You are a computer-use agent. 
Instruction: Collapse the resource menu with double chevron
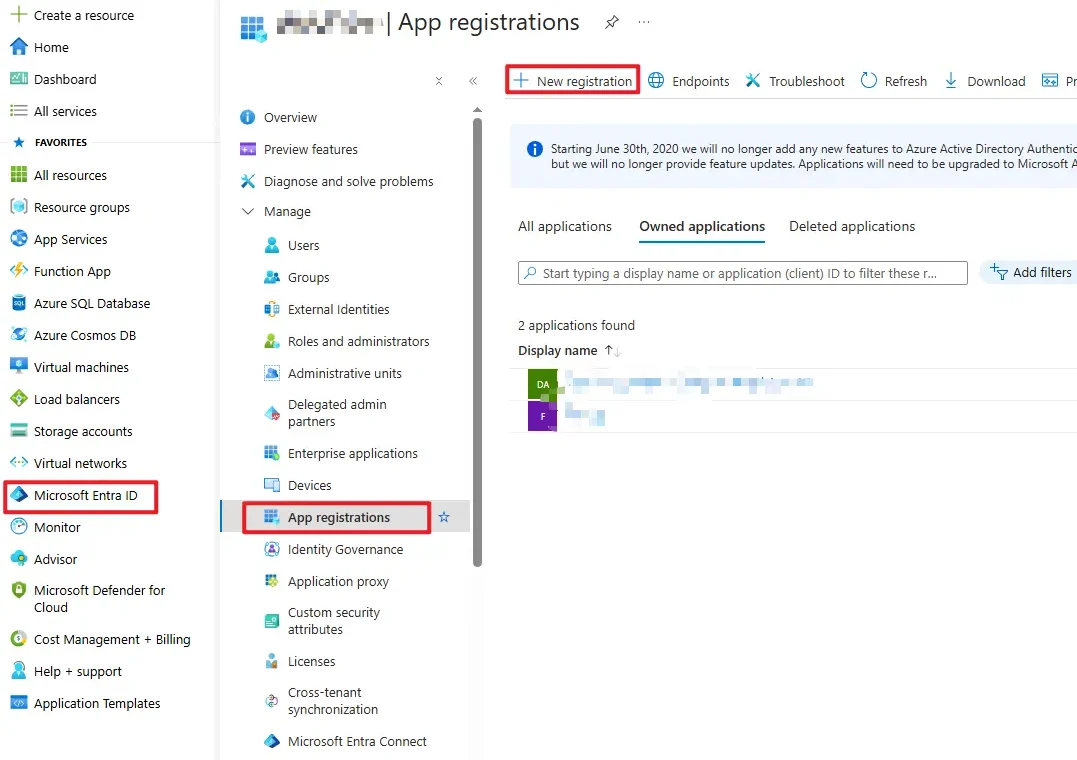473,81
